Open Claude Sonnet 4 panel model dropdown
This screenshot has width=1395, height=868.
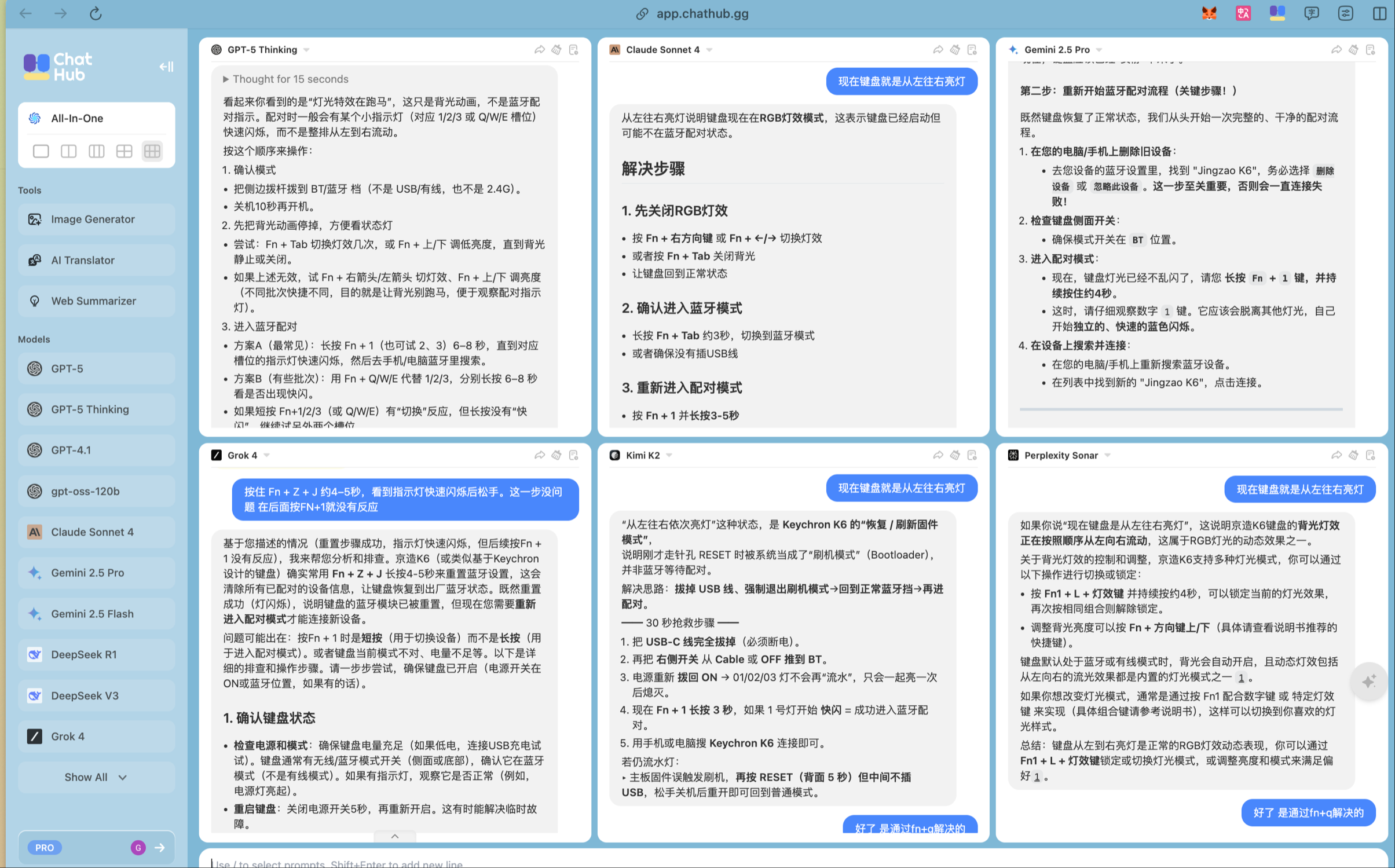[709, 50]
